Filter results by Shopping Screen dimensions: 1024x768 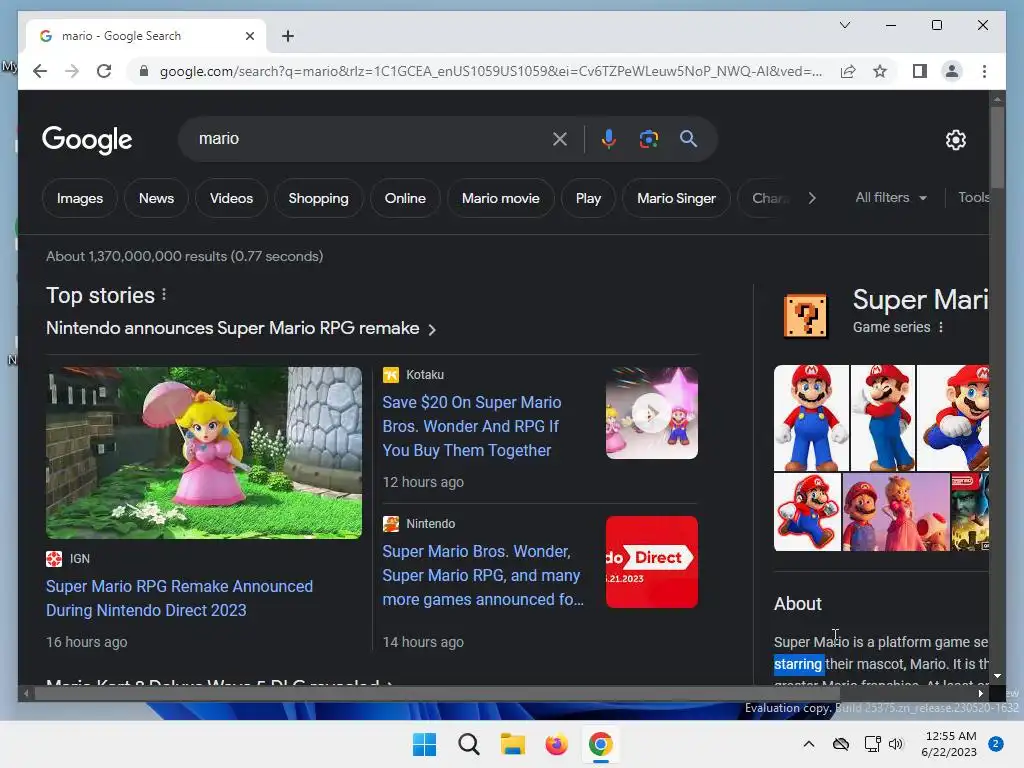(x=318, y=198)
